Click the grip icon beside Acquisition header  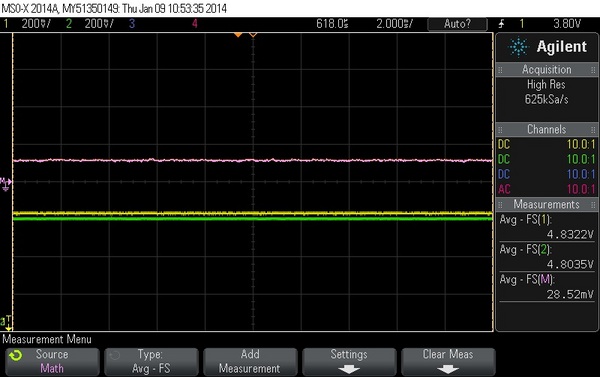(x=500, y=70)
